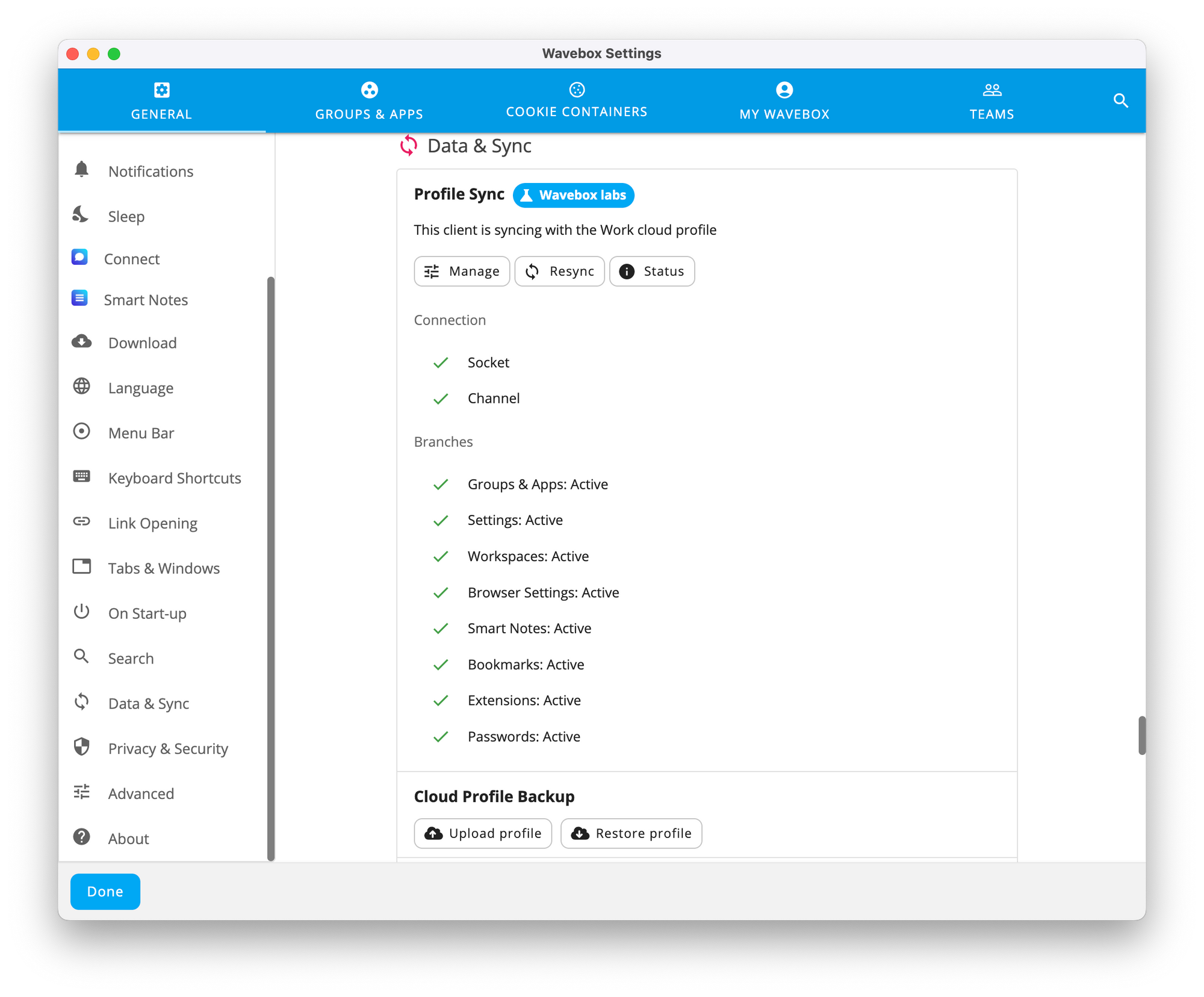The height and width of the screenshot is (997, 1204).
Task: Click the Menu Bar circle icon
Action: click(82, 432)
